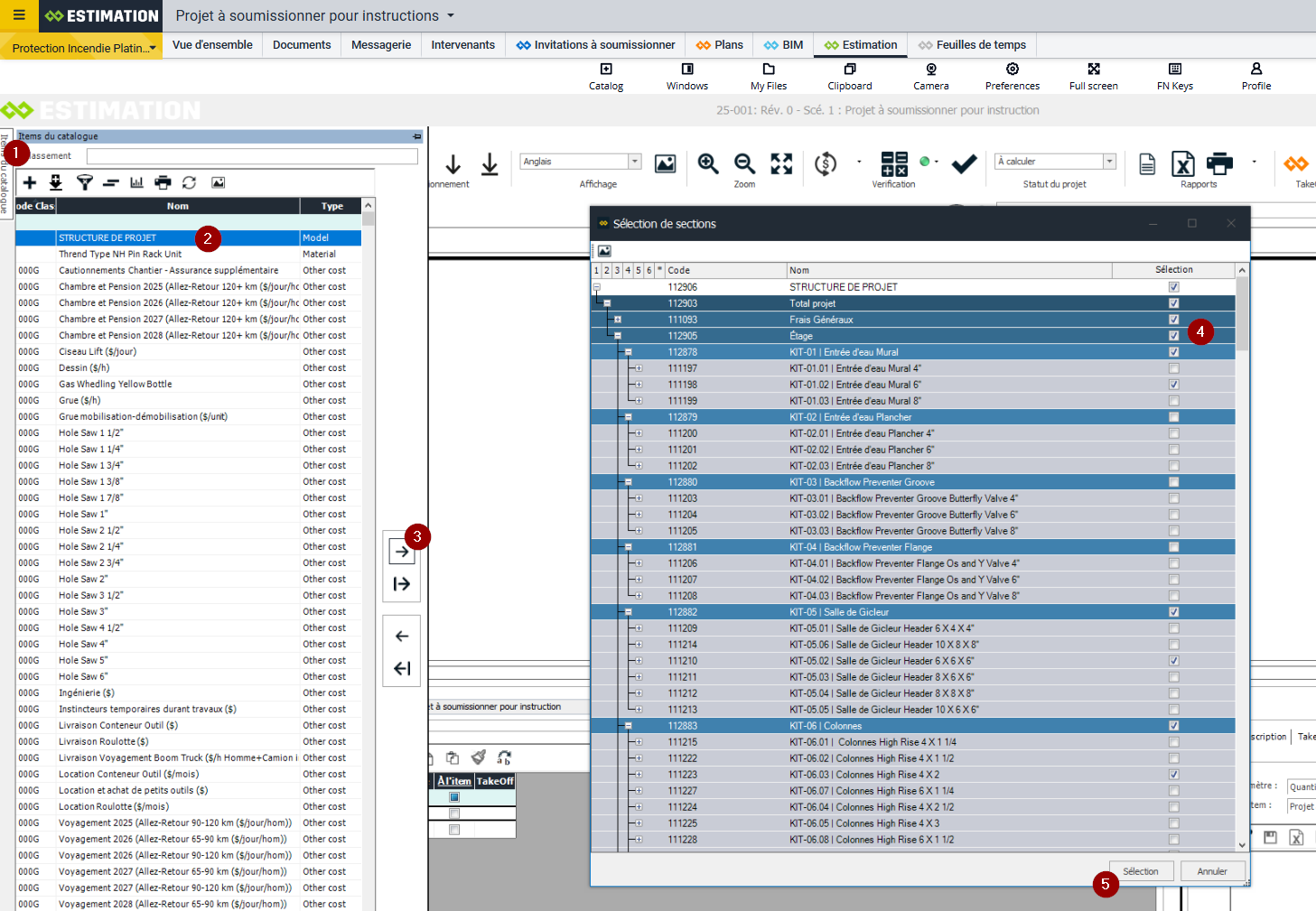The width and height of the screenshot is (1316, 911).
Task: Uncheck the KIT-05 Salle de Gicleur checkbox
Action: (1173, 612)
